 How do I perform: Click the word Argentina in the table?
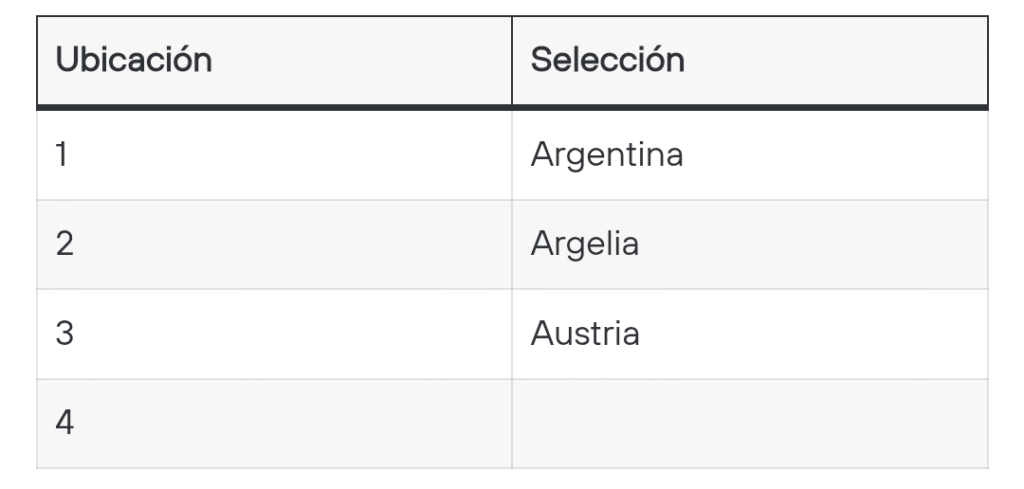click(x=606, y=156)
